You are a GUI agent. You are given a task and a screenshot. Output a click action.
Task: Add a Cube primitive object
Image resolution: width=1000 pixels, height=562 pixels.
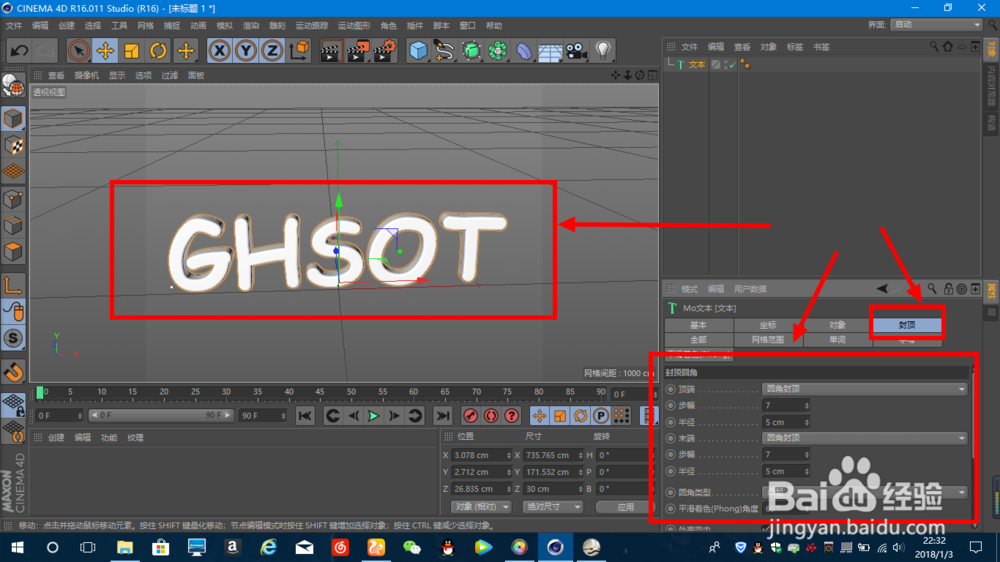[418, 50]
